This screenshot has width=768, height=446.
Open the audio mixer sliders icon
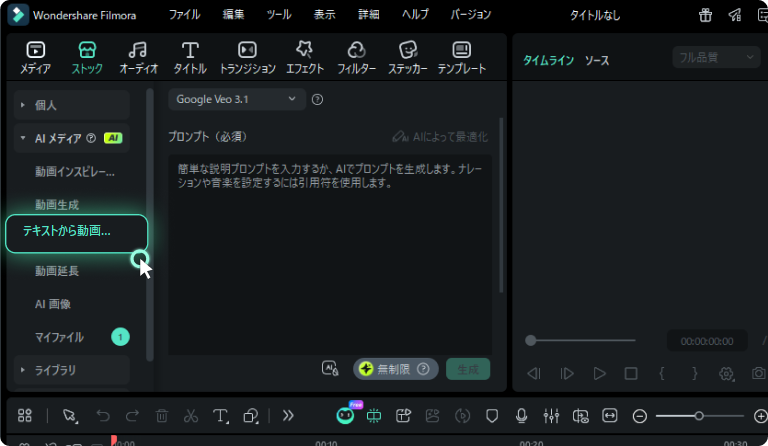pos(551,416)
